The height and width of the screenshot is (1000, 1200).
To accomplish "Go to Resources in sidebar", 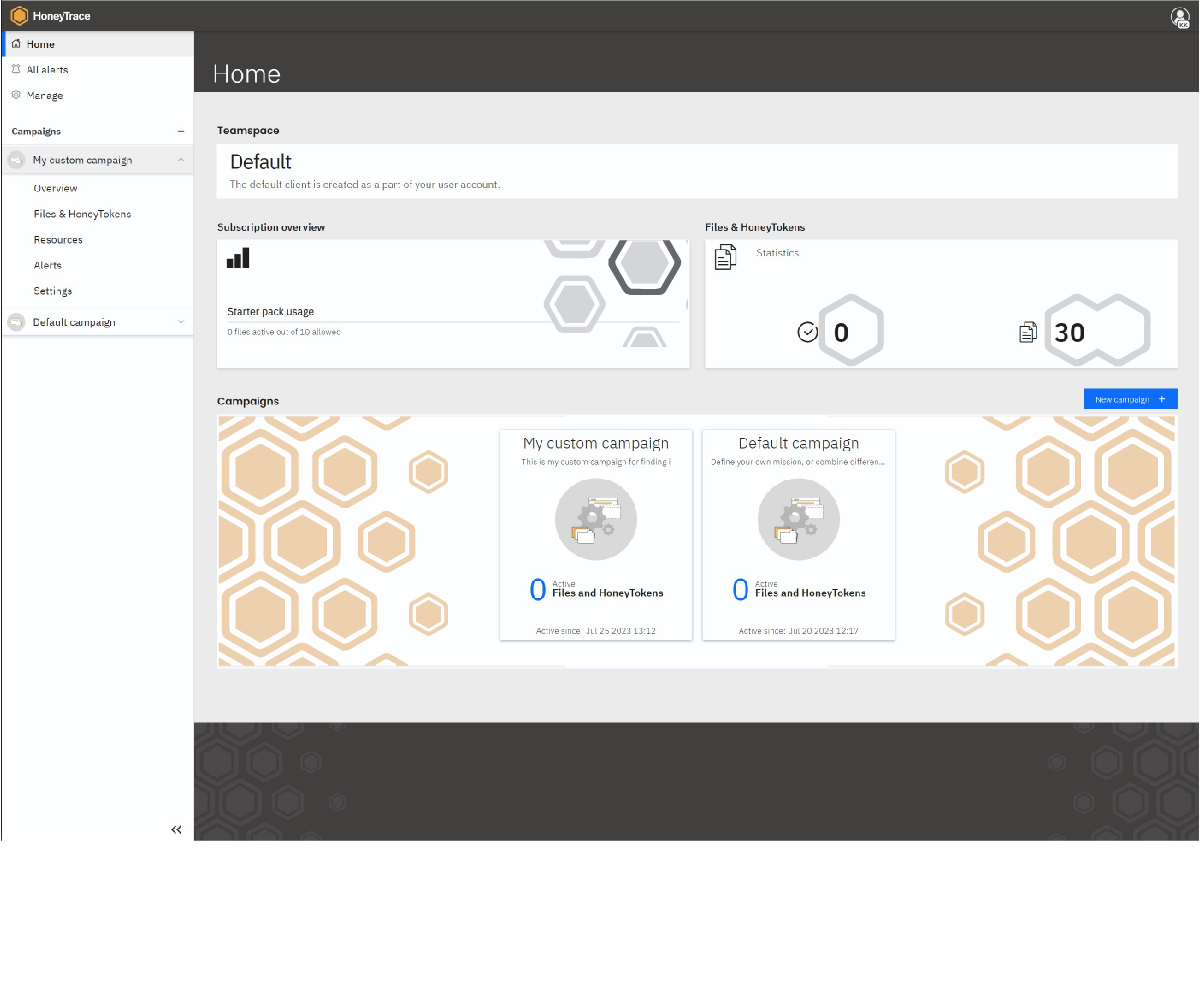I will tap(58, 240).
